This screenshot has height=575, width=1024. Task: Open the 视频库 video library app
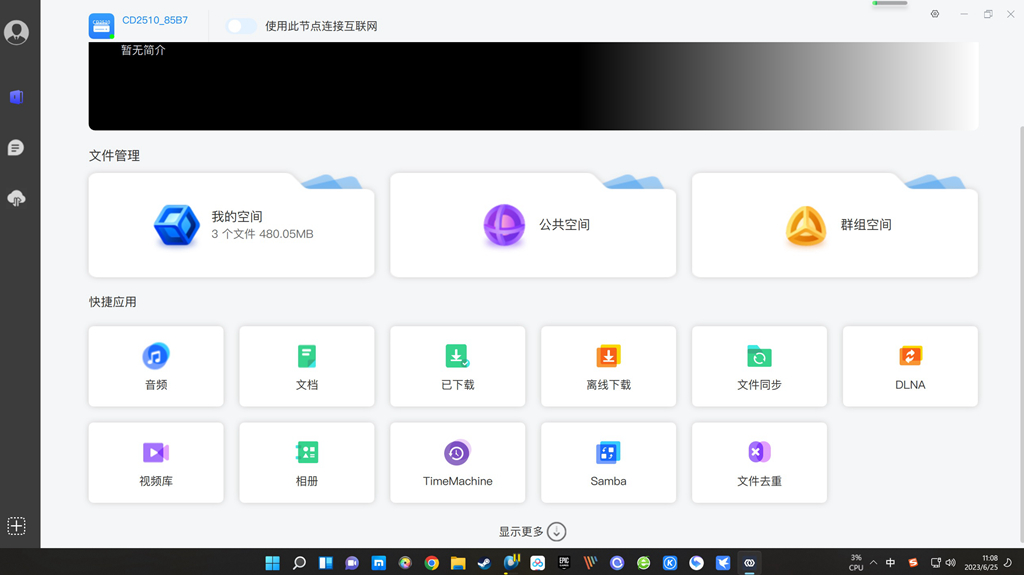click(x=156, y=463)
